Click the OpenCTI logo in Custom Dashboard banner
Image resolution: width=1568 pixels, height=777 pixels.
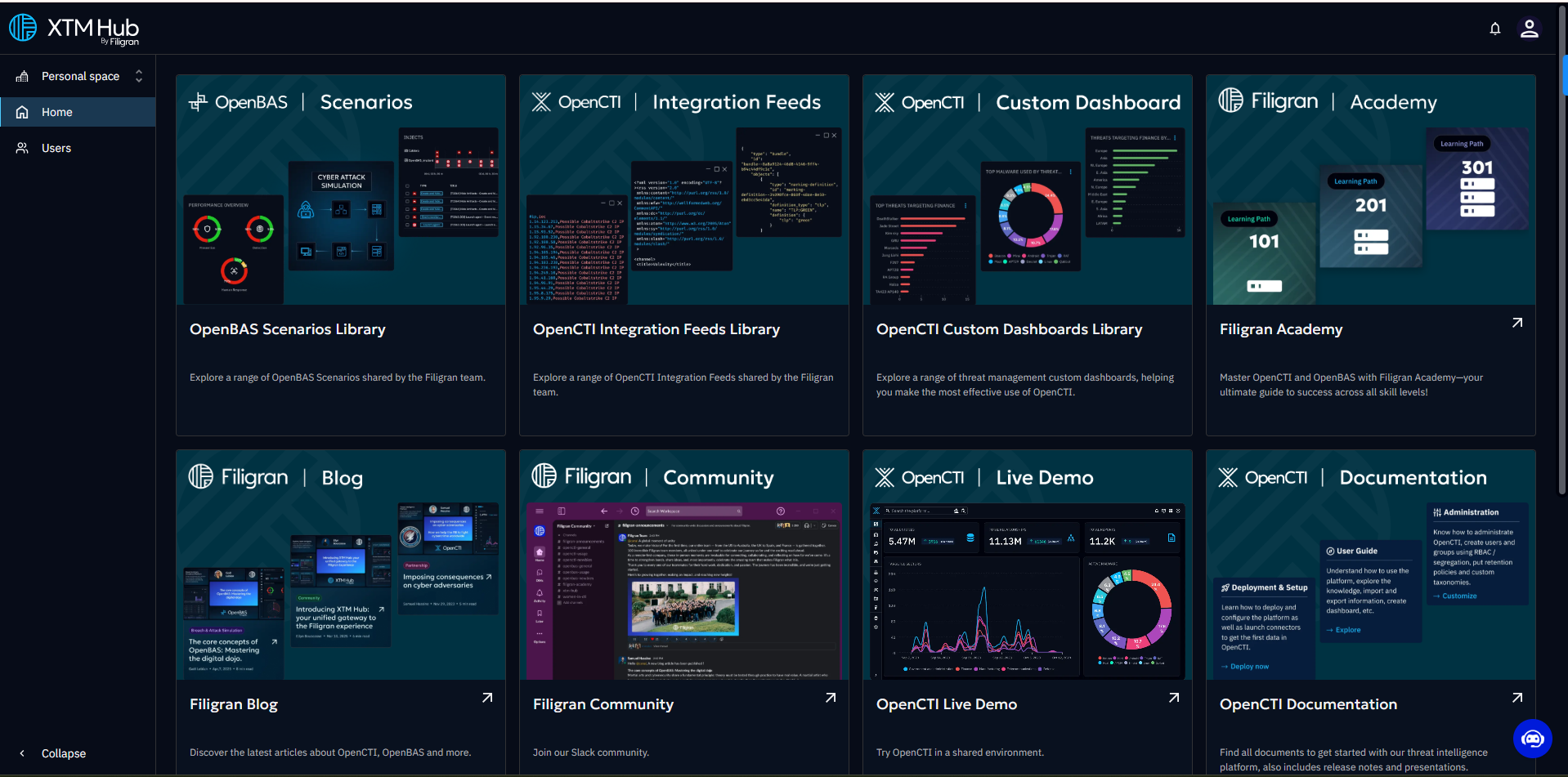tap(920, 102)
